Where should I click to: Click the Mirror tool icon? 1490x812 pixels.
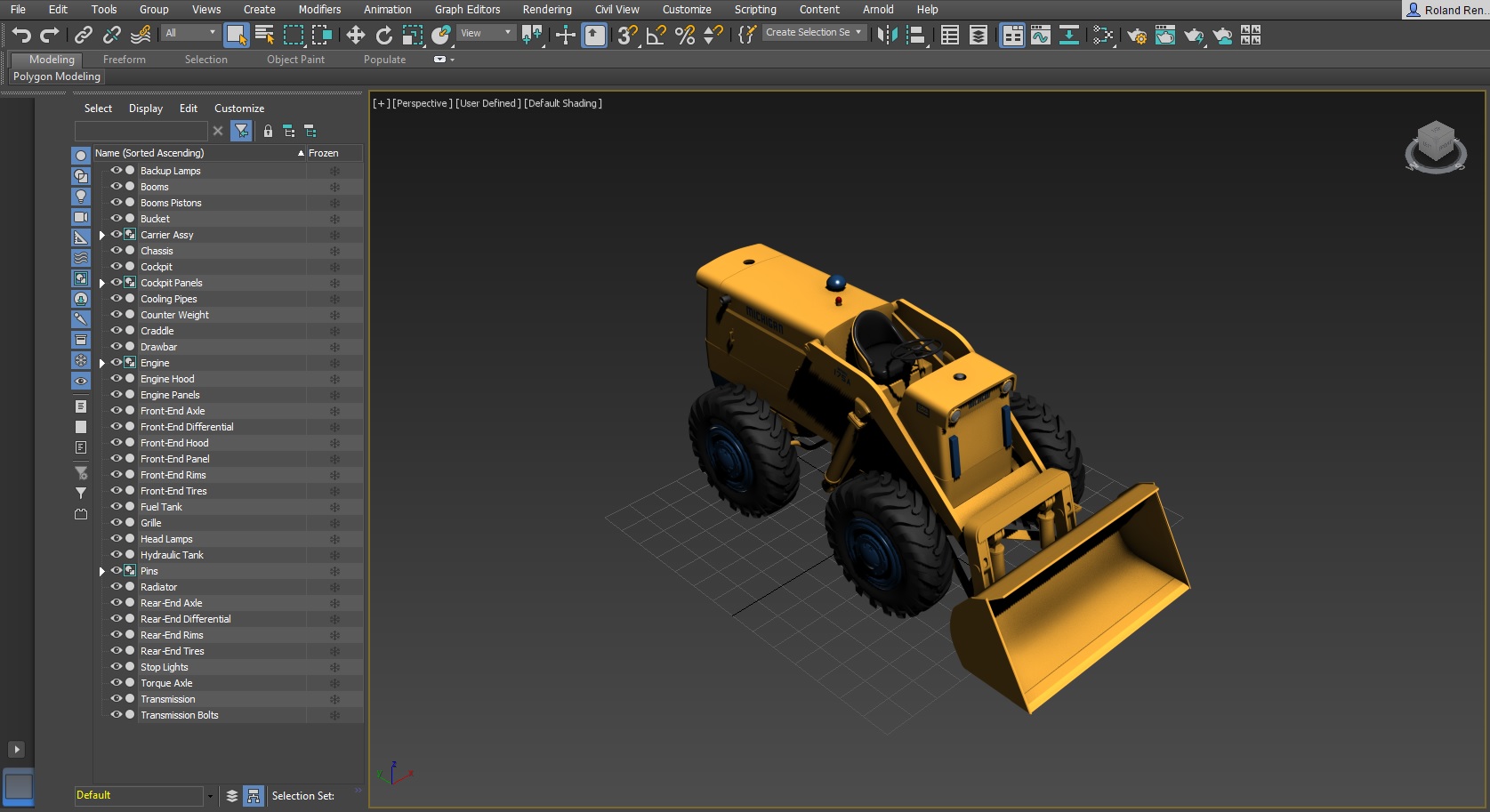[887, 35]
